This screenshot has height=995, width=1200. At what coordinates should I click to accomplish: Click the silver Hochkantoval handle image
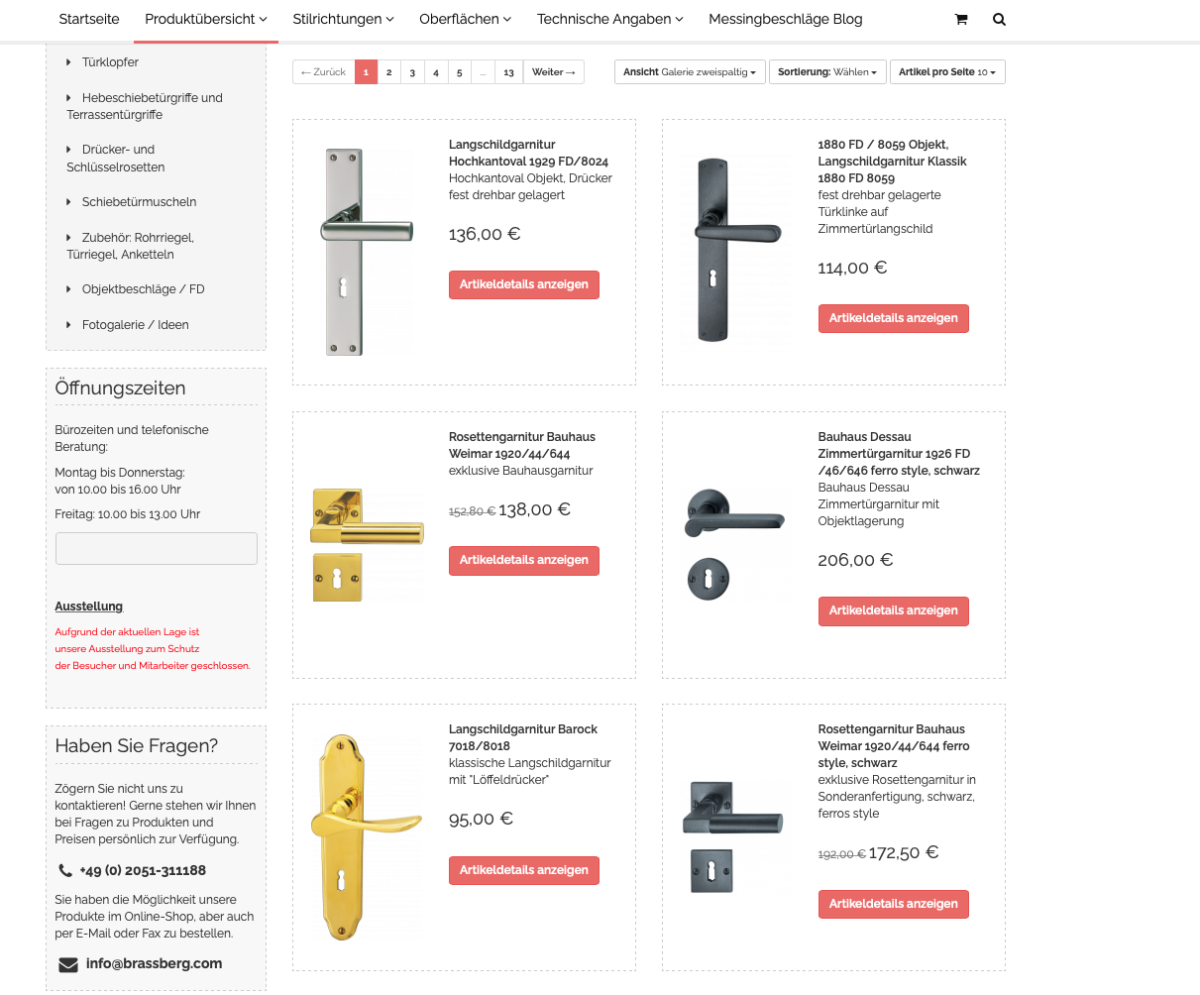(366, 252)
